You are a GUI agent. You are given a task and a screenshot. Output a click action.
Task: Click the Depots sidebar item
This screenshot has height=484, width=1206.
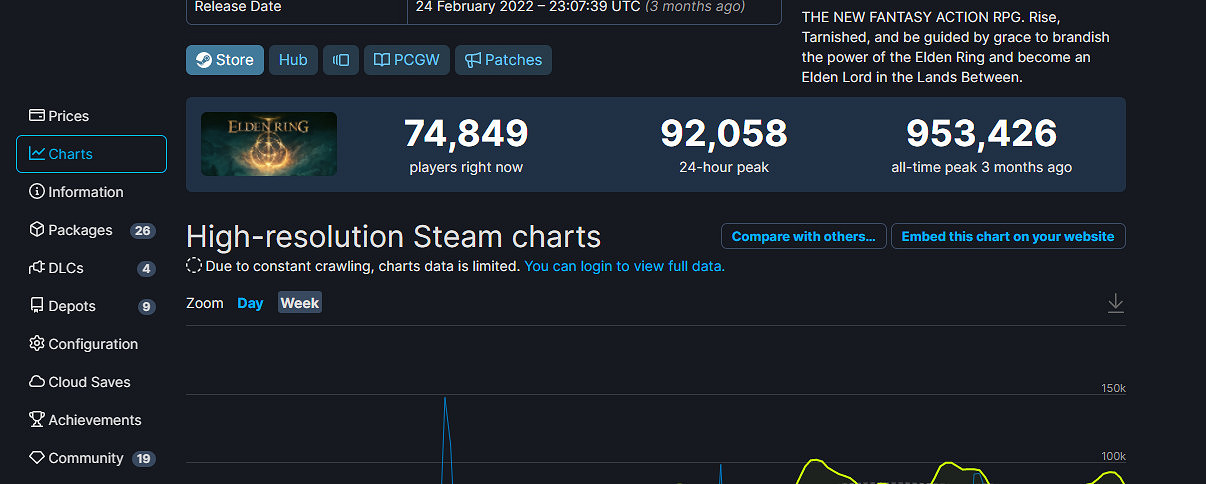pyautogui.click(x=72, y=306)
